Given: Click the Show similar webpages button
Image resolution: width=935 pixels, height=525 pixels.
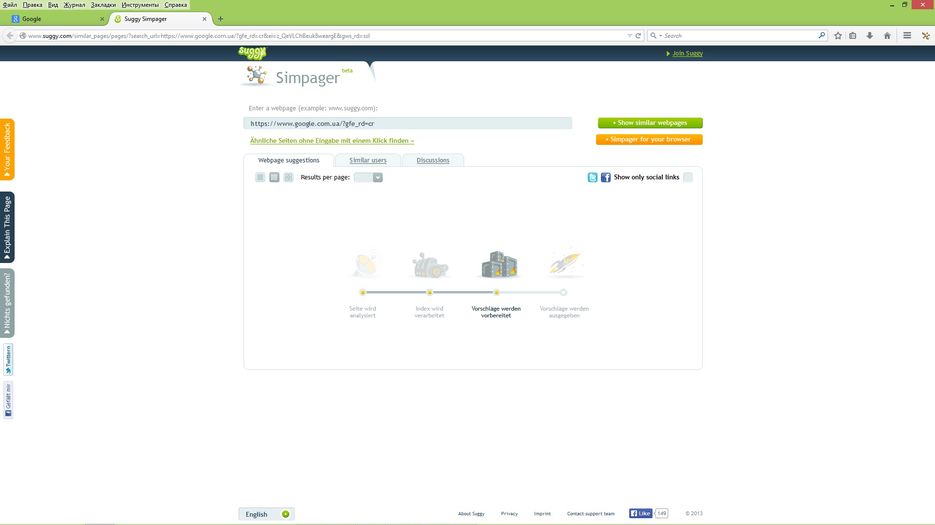Looking at the screenshot, I should (650, 123).
